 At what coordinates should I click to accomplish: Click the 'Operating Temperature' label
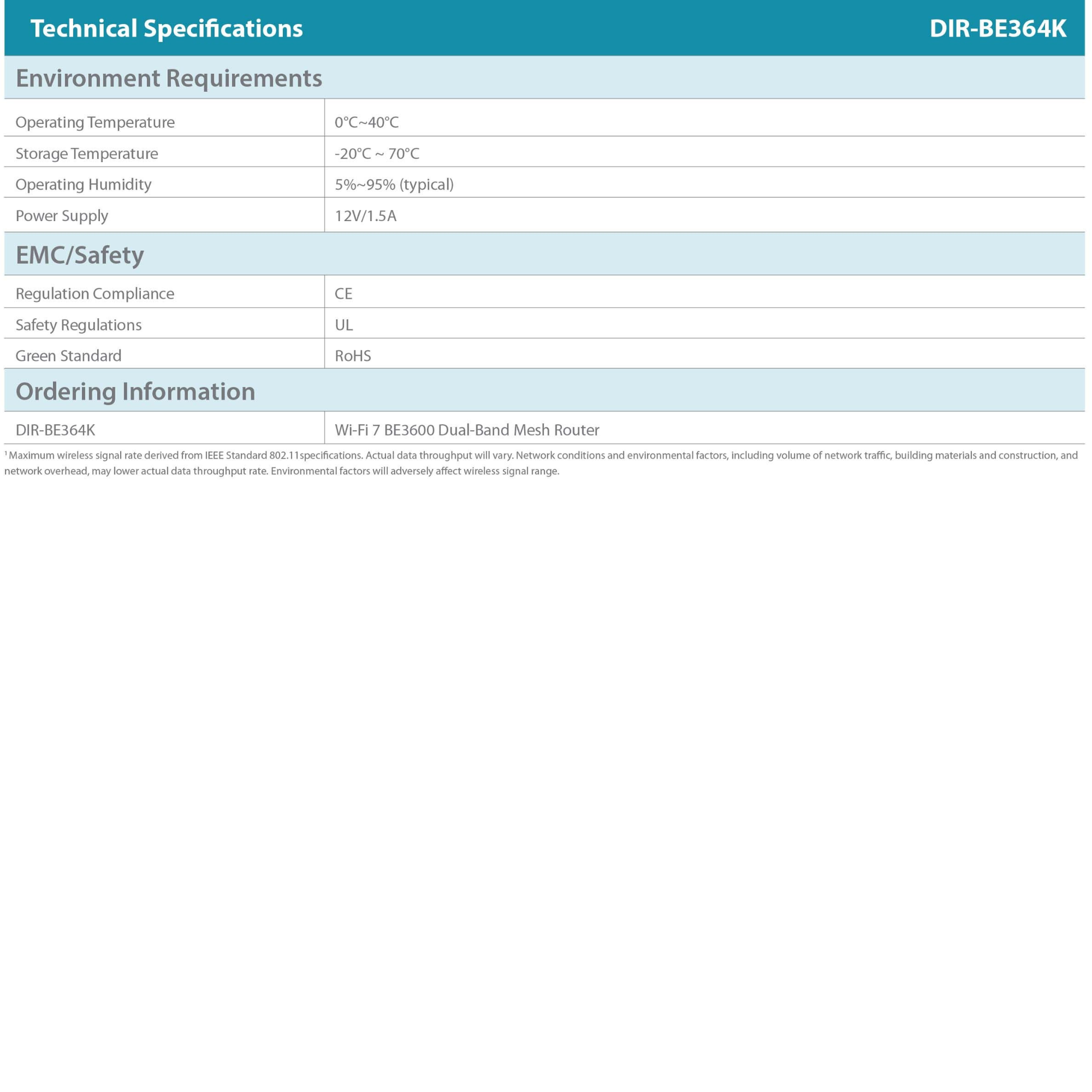pos(95,122)
